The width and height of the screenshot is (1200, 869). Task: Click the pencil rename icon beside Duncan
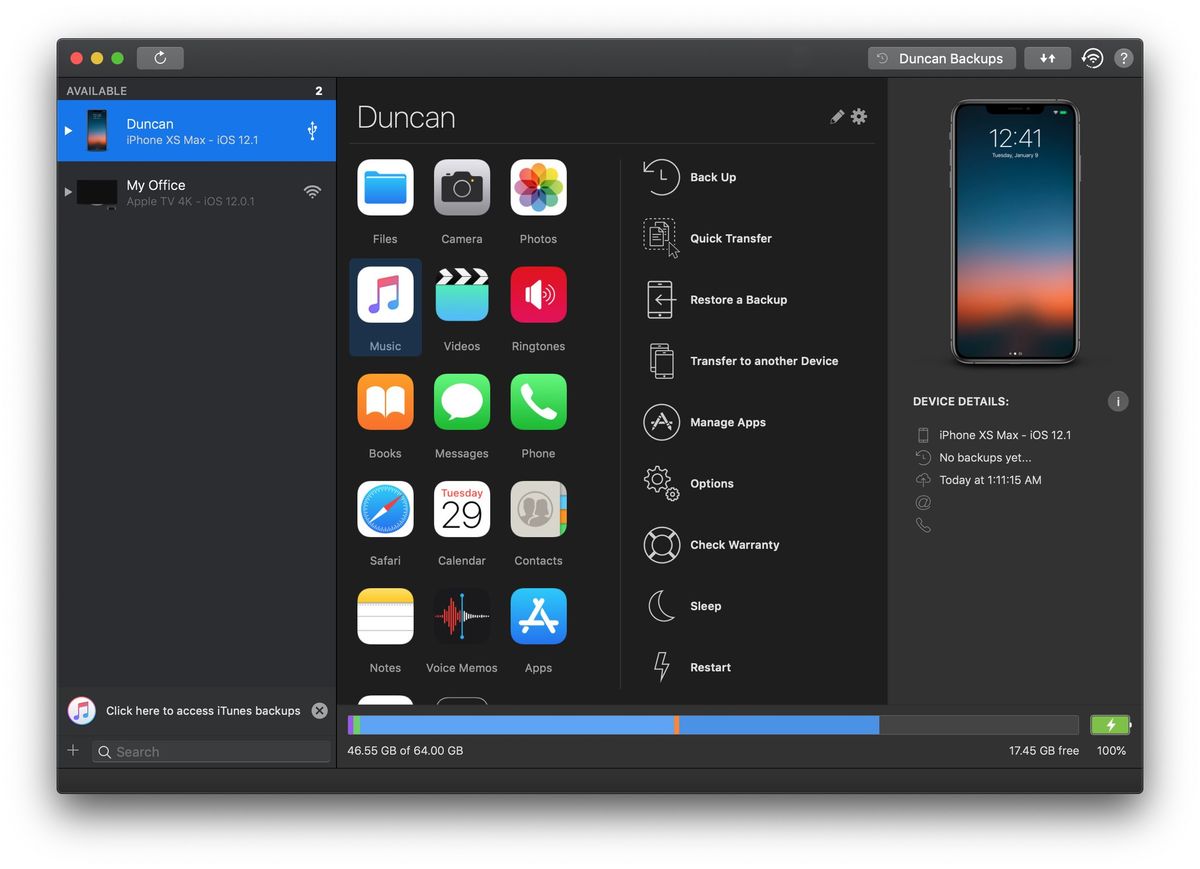[x=837, y=117]
